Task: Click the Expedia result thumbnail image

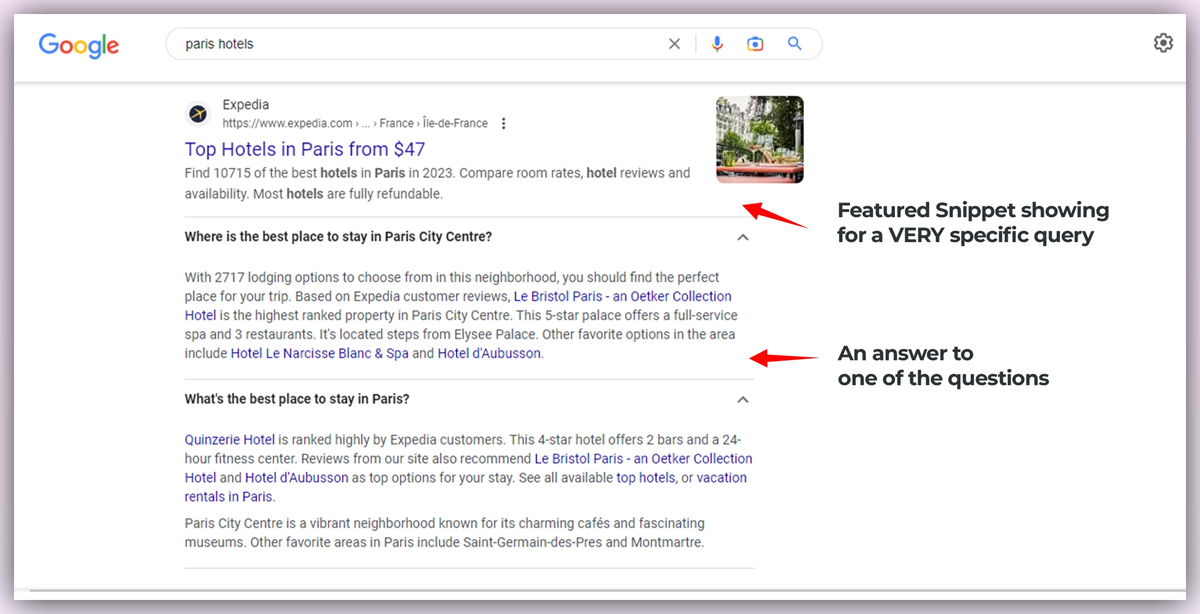Action: click(x=759, y=139)
